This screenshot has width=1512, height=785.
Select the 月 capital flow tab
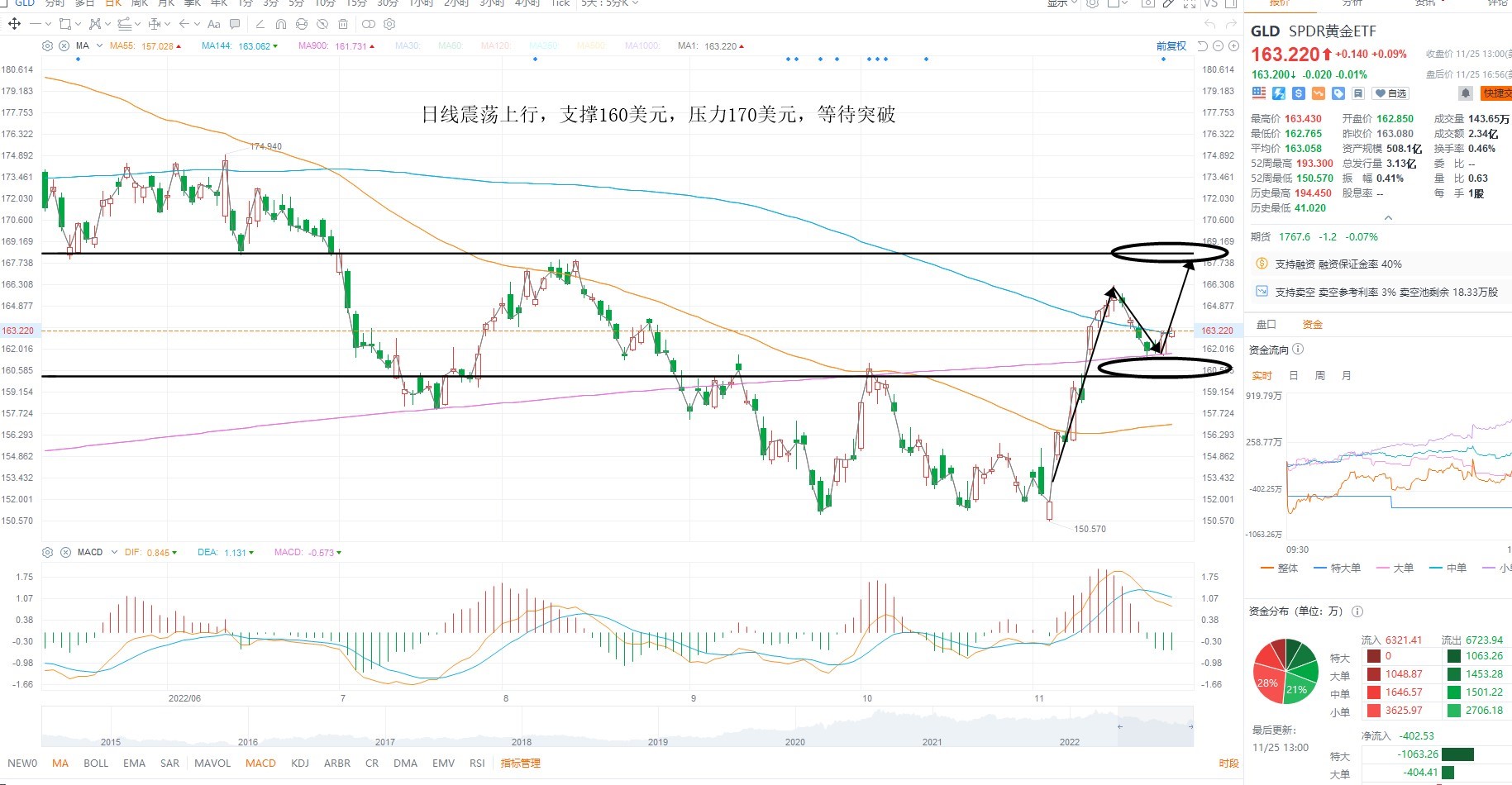point(1347,376)
